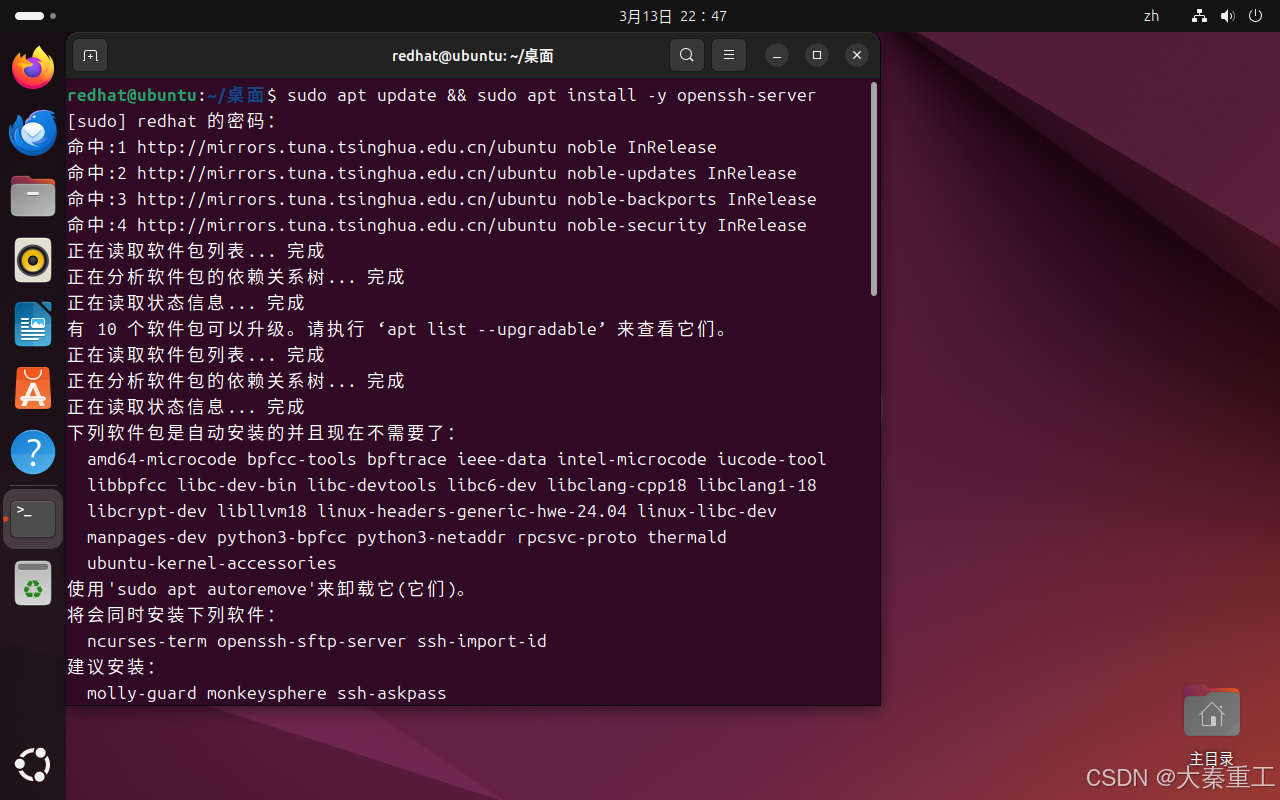
Task: Click the '[sudo] redhat 的密码:' line
Action: tap(171, 121)
